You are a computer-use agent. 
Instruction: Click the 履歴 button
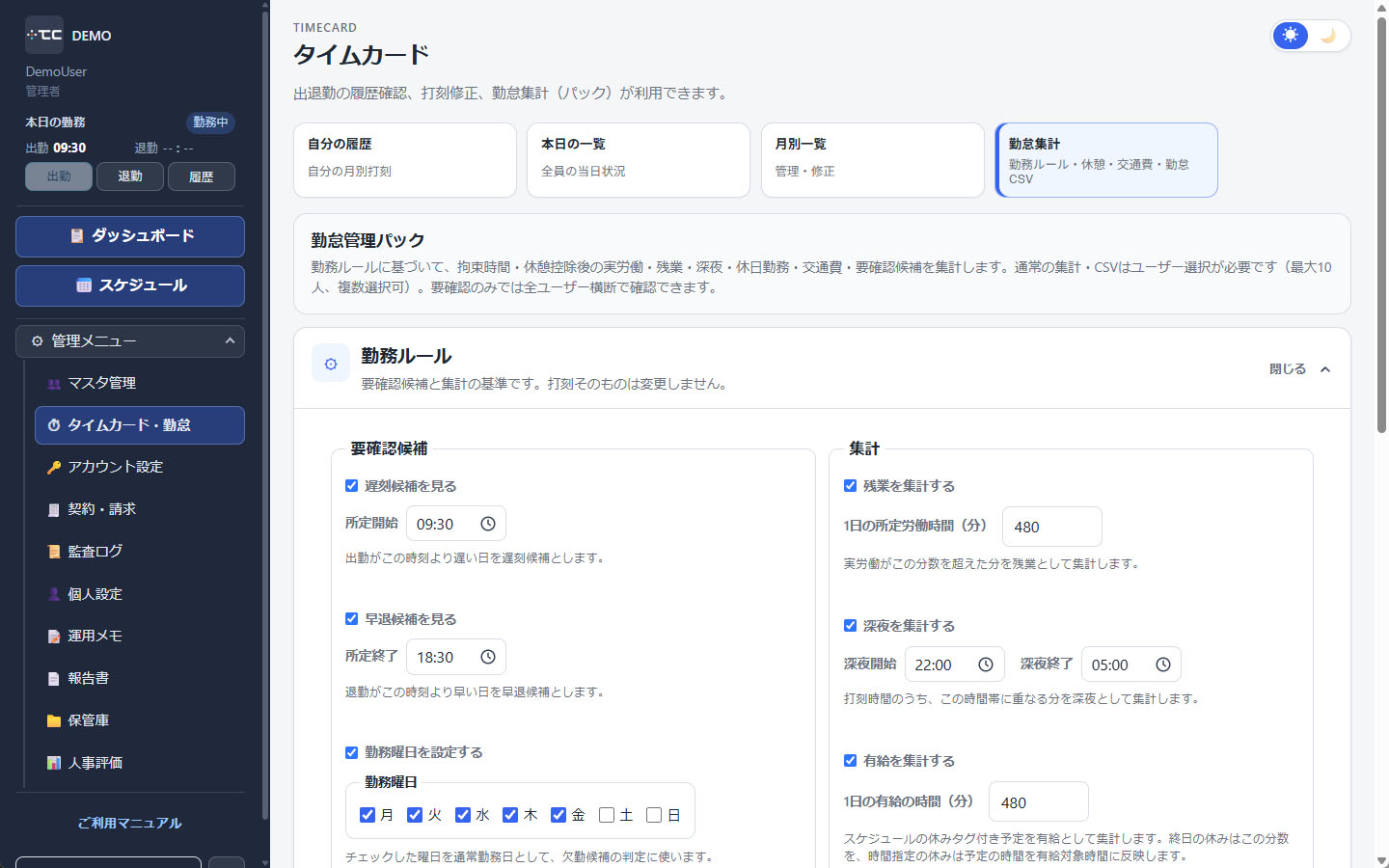202,176
